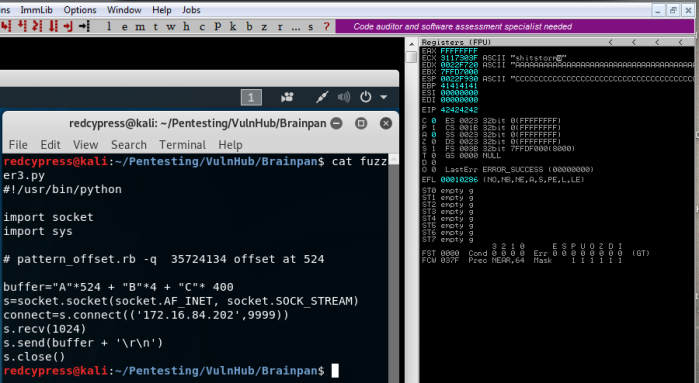Image resolution: width=699 pixels, height=383 pixels.
Task: Click the Go to address arrow icon
Action: coord(84,26)
